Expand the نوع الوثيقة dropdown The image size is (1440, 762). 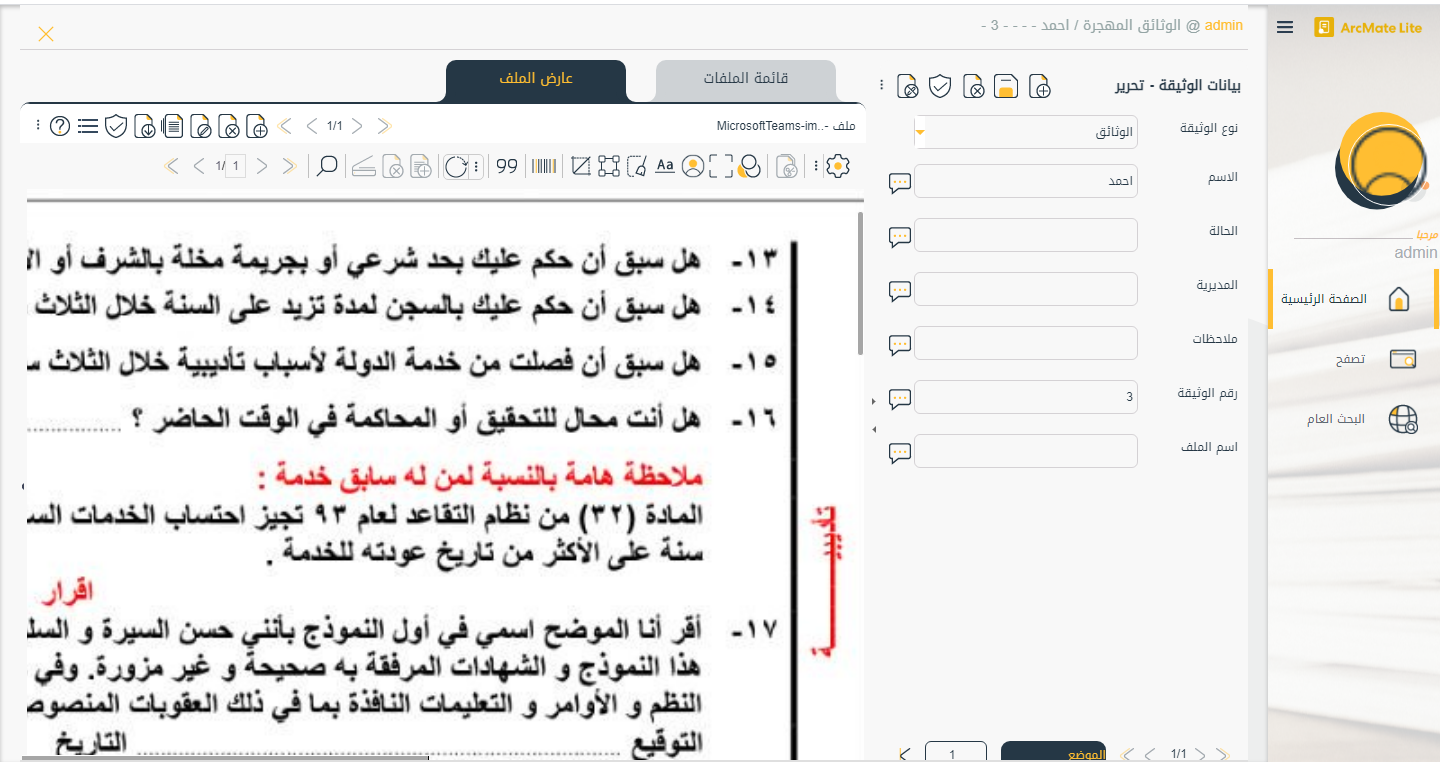click(920, 132)
